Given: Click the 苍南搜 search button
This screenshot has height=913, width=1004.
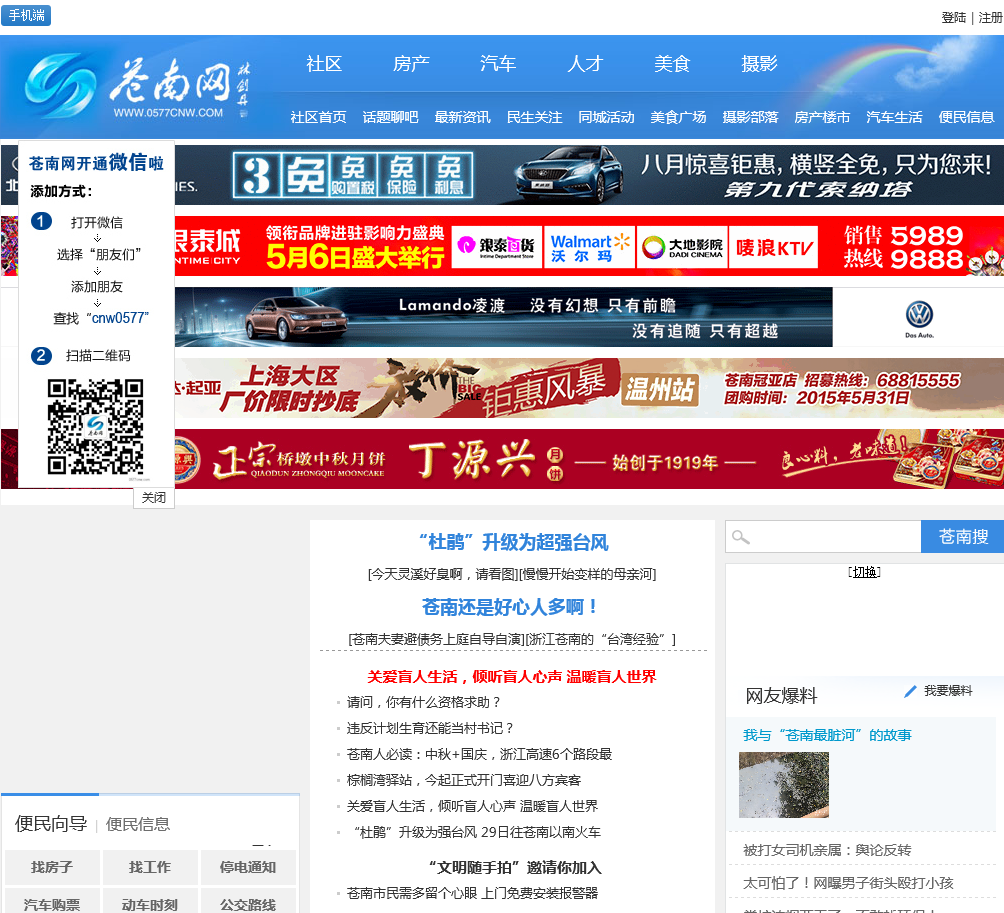Looking at the screenshot, I should (x=962, y=537).
